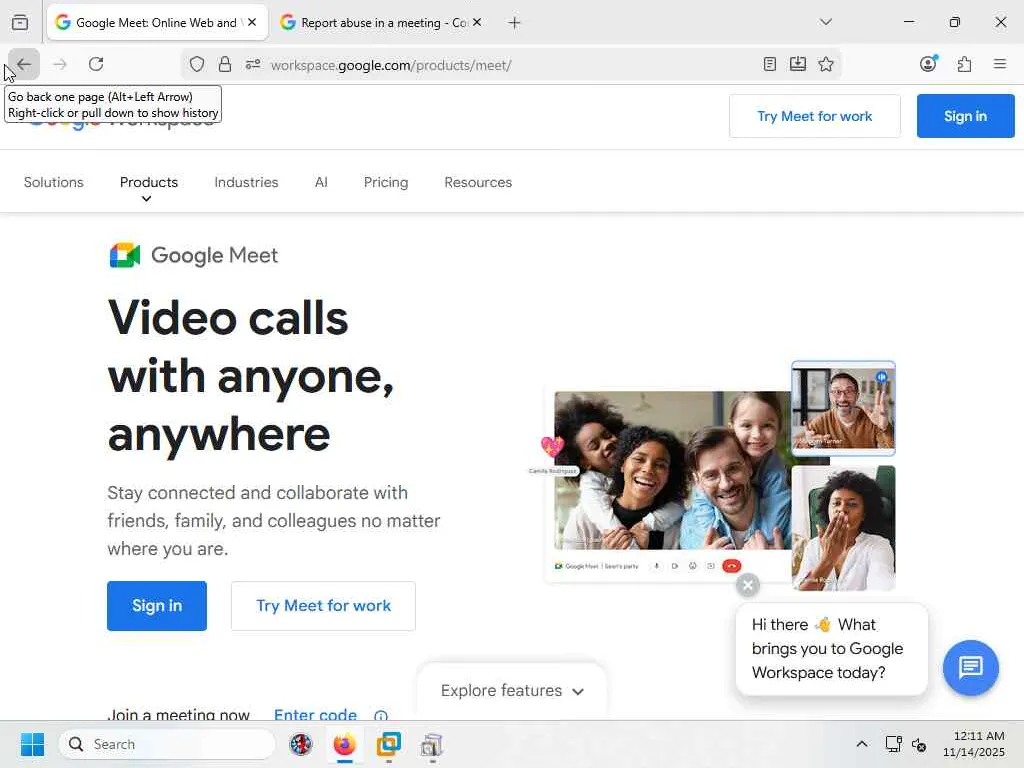Expand the Explore features dropdown

point(512,691)
